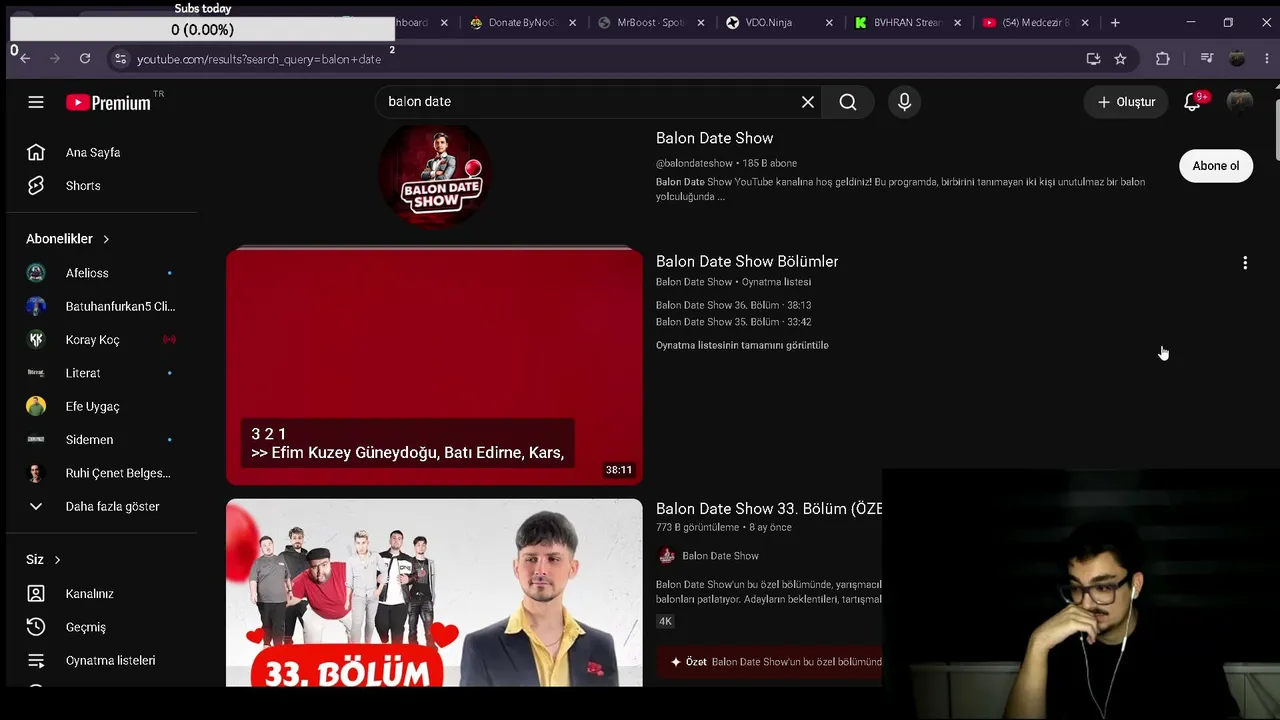1280x720 pixels.
Task: Open the Balon Date Show channel title
Action: pos(715,138)
